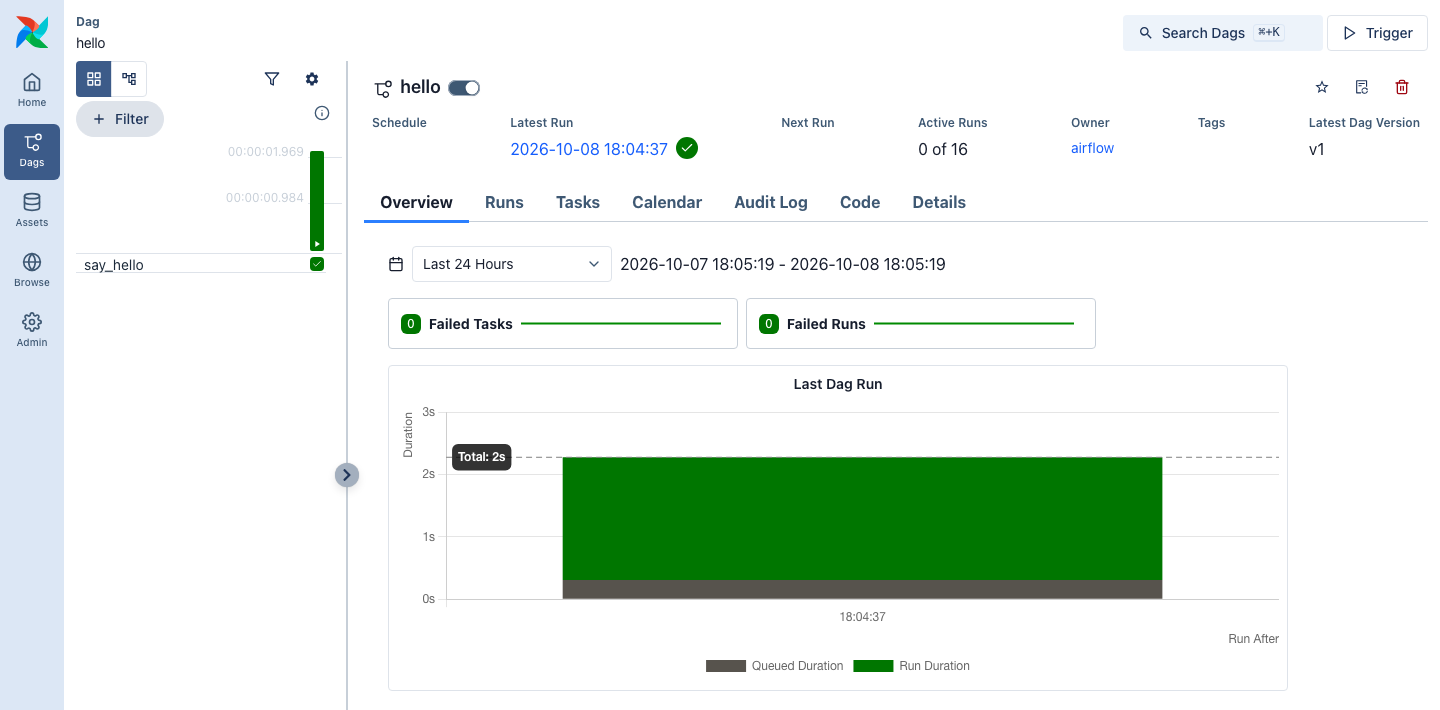Open the Dags sidebar item

(32, 151)
